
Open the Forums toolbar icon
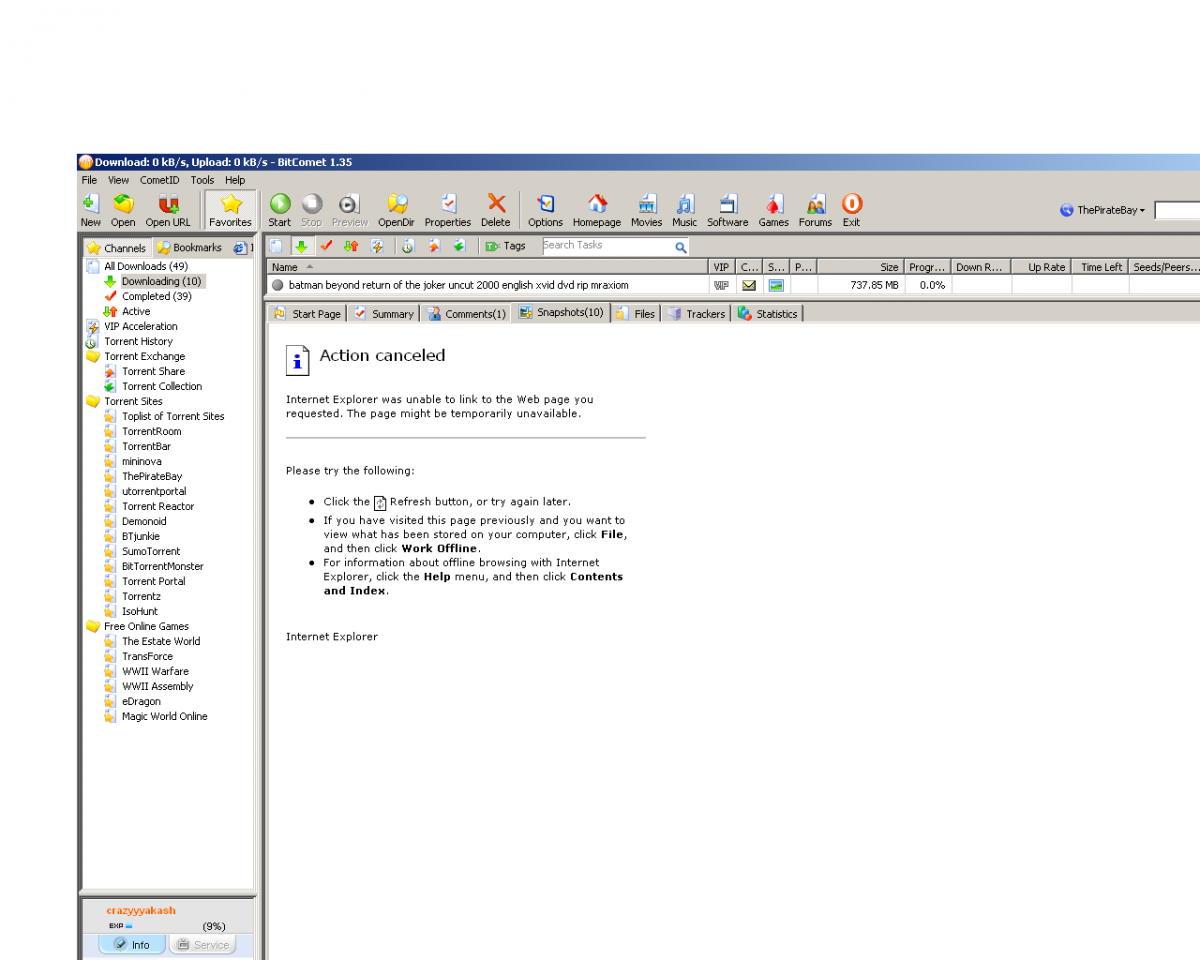(816, 210)
